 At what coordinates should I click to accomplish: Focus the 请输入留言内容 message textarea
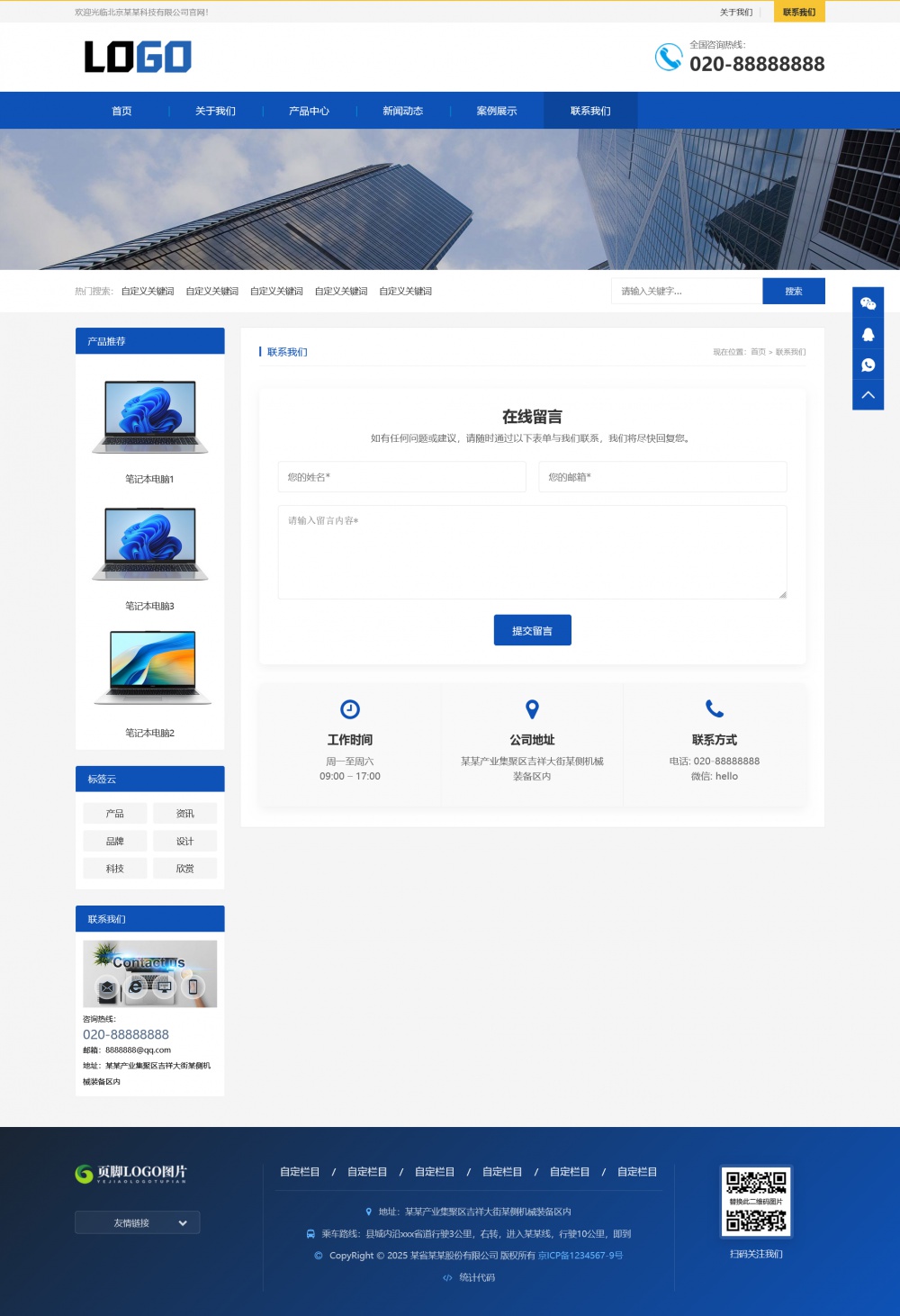pos(532,552)
